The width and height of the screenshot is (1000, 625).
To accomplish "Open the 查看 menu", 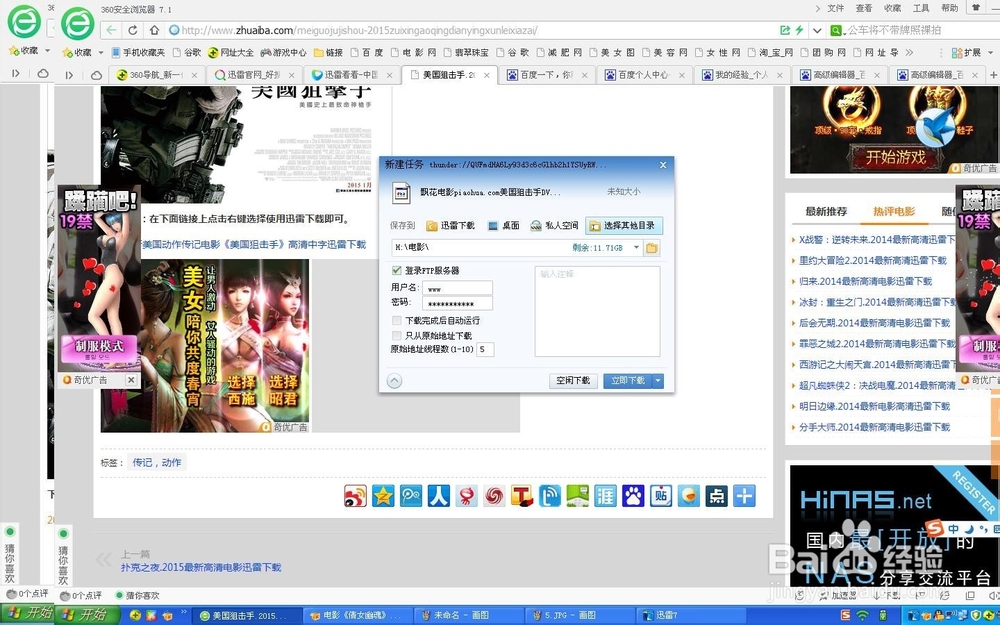I will pyautogui.click(x=864, y=8).
